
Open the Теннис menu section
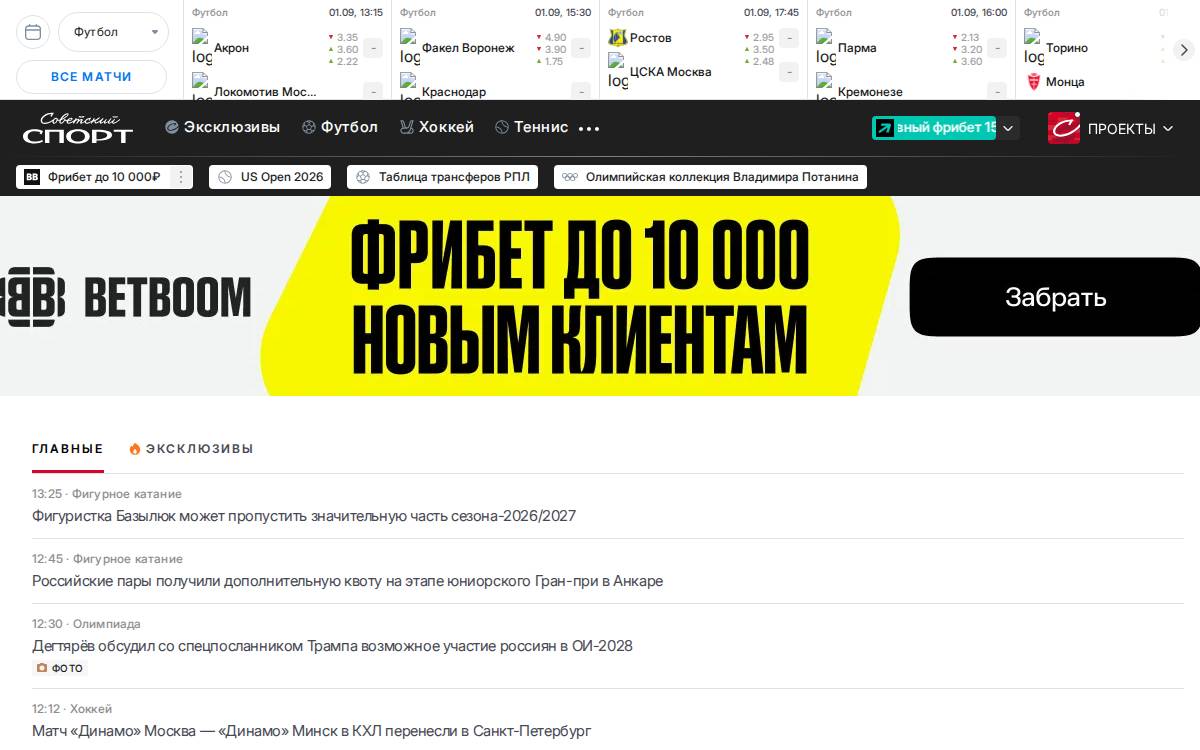pos(531,127)
